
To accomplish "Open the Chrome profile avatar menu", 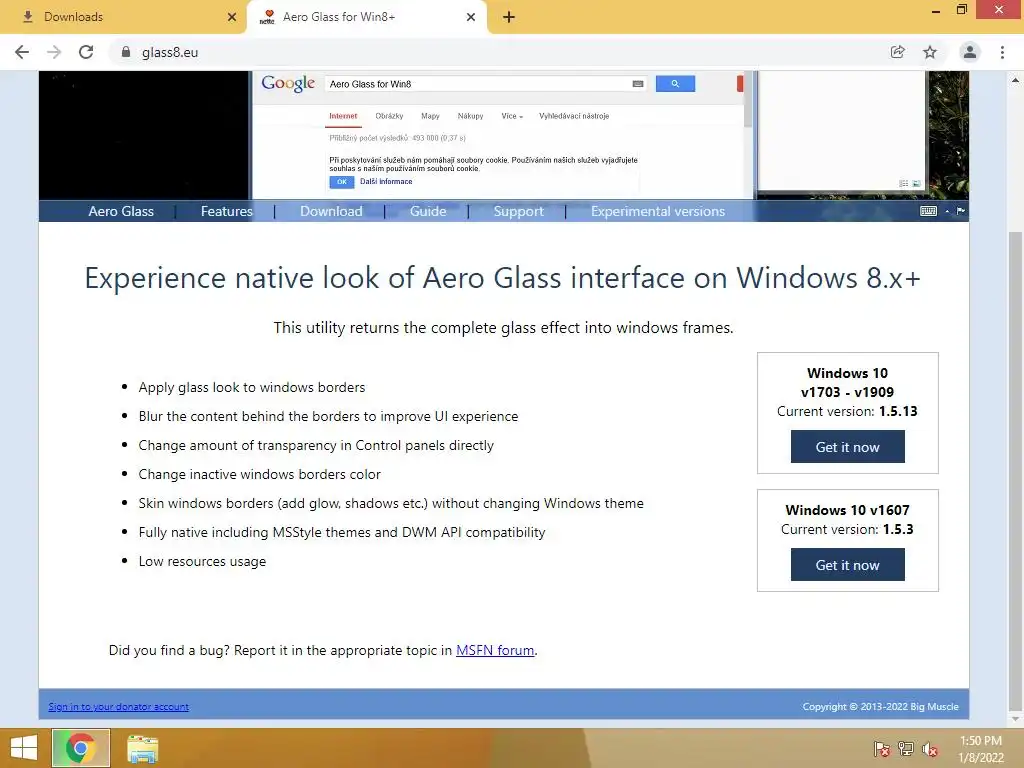I will point(970,52).
